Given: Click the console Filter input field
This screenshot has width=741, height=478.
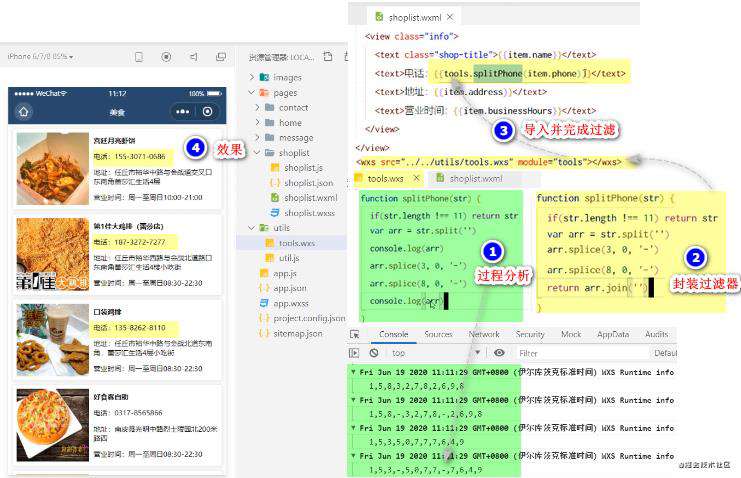Looking at the screenshot, I should point(581,353).
